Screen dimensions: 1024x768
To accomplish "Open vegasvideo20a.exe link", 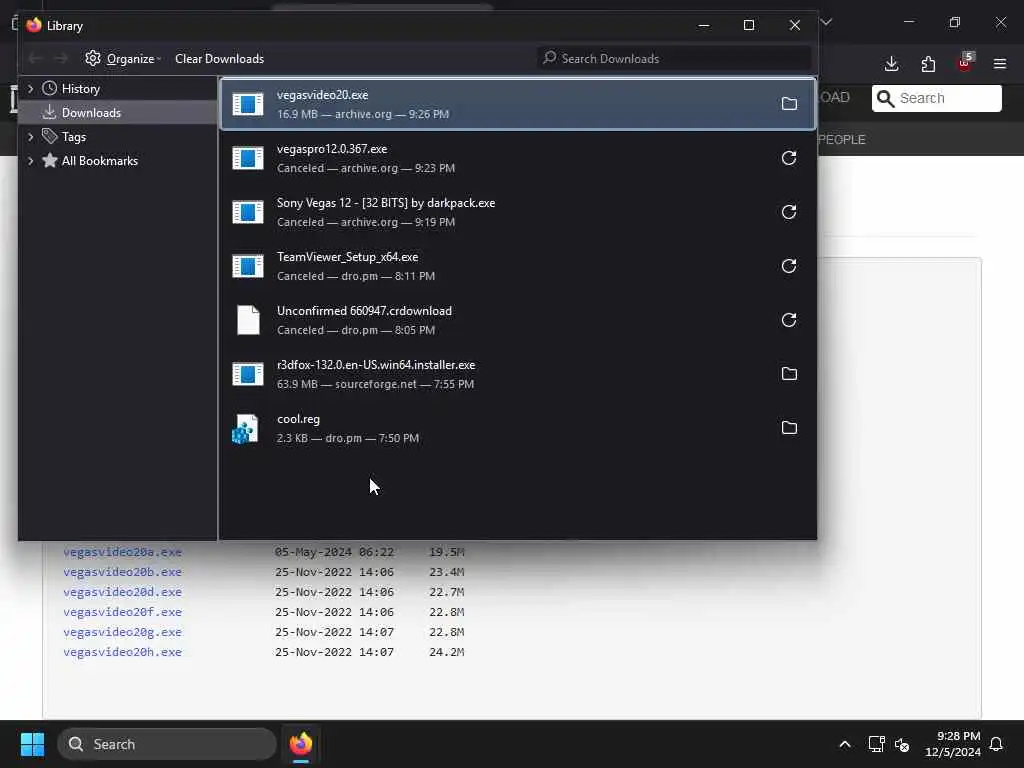I will [x=122, y=552].
